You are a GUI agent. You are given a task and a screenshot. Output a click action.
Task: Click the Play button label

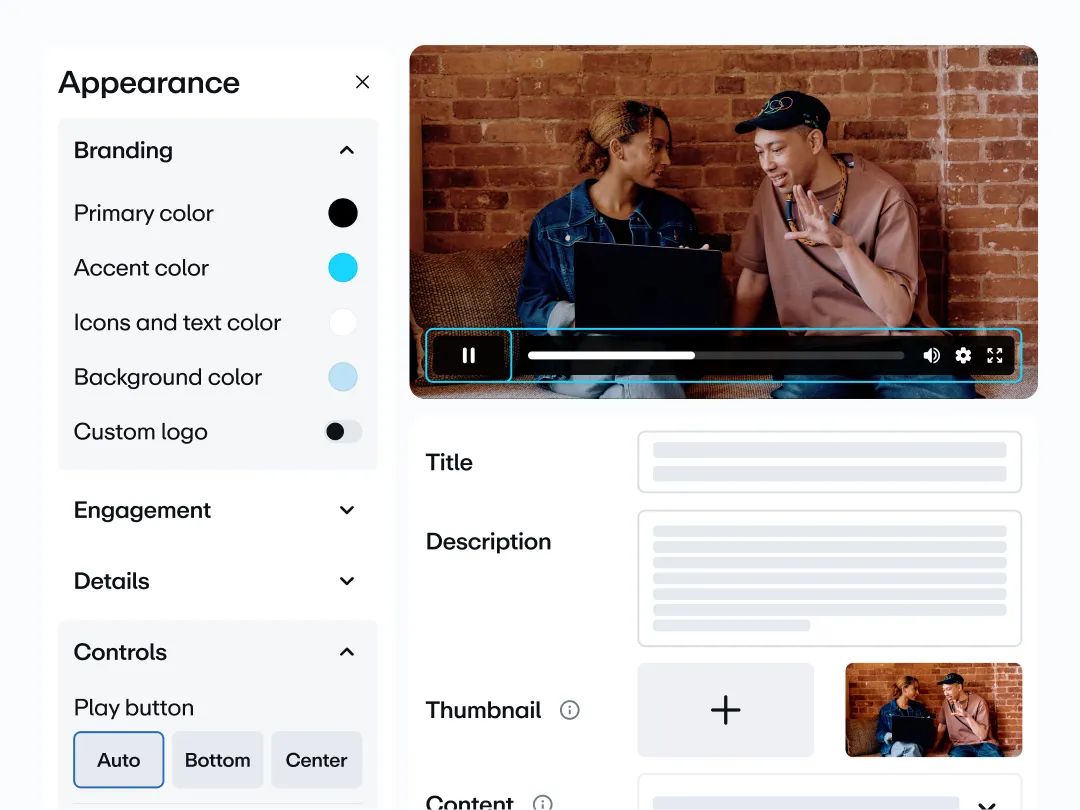coord(134,708)
